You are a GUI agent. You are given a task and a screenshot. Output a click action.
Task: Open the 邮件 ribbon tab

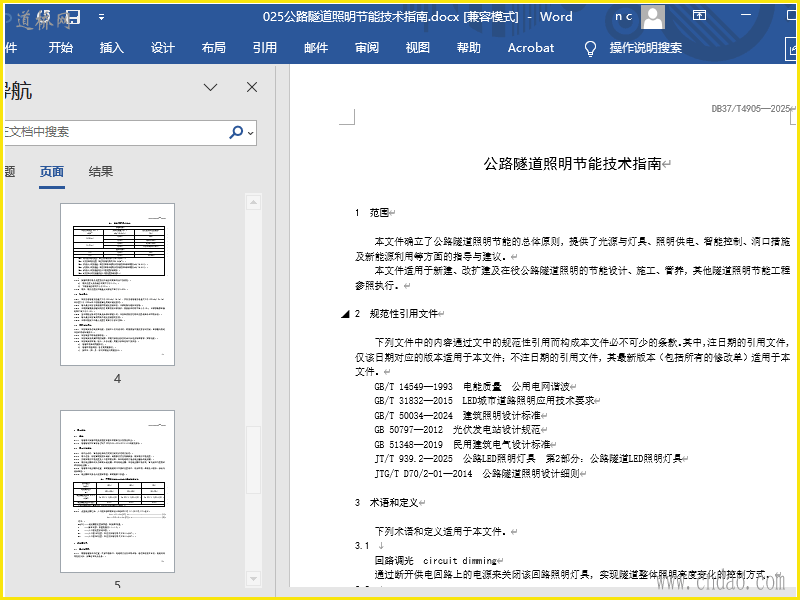pyautogui.click(x=316, y=48)
